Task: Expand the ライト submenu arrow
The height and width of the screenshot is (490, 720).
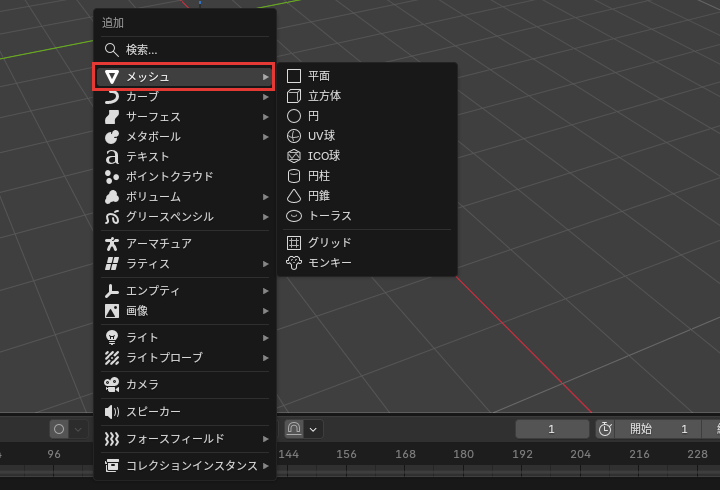Action: click(x=265, y=338)
